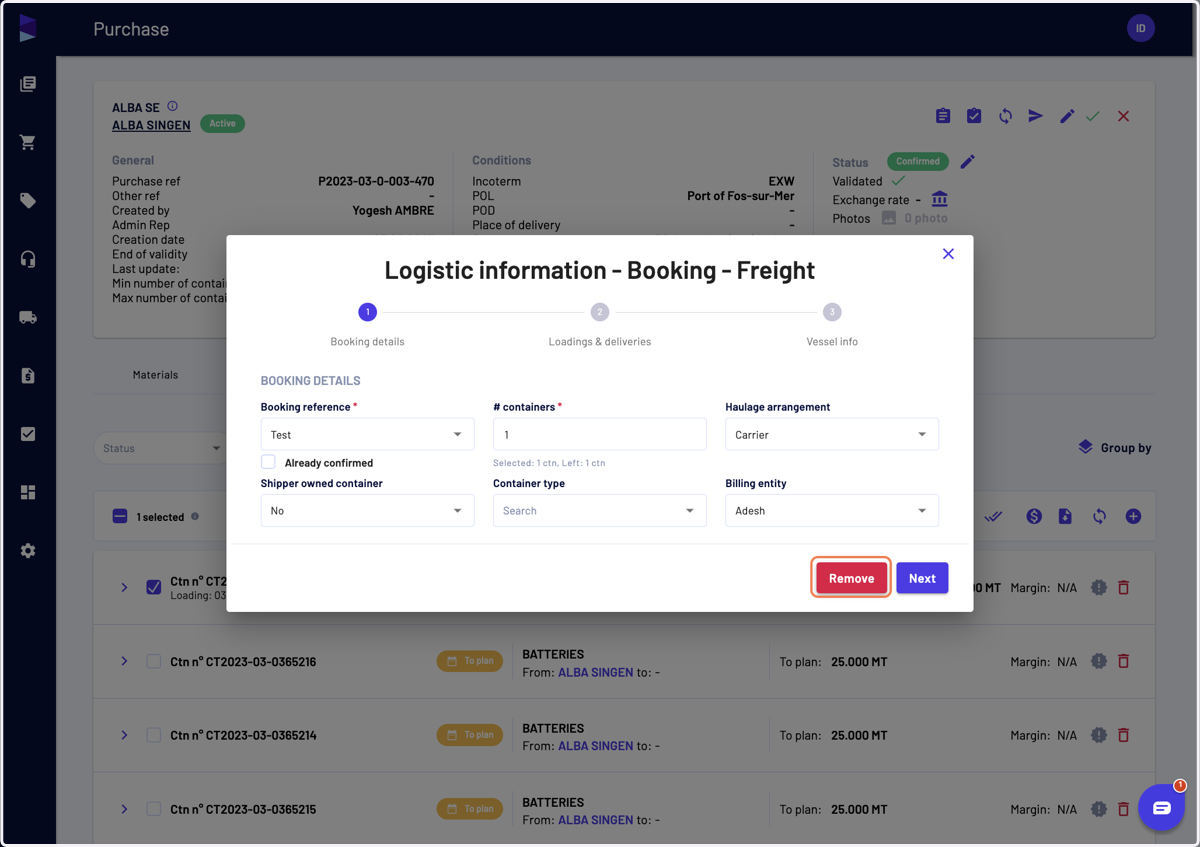
Task: Click the green validate checkmark icon
Action: 1093,116
